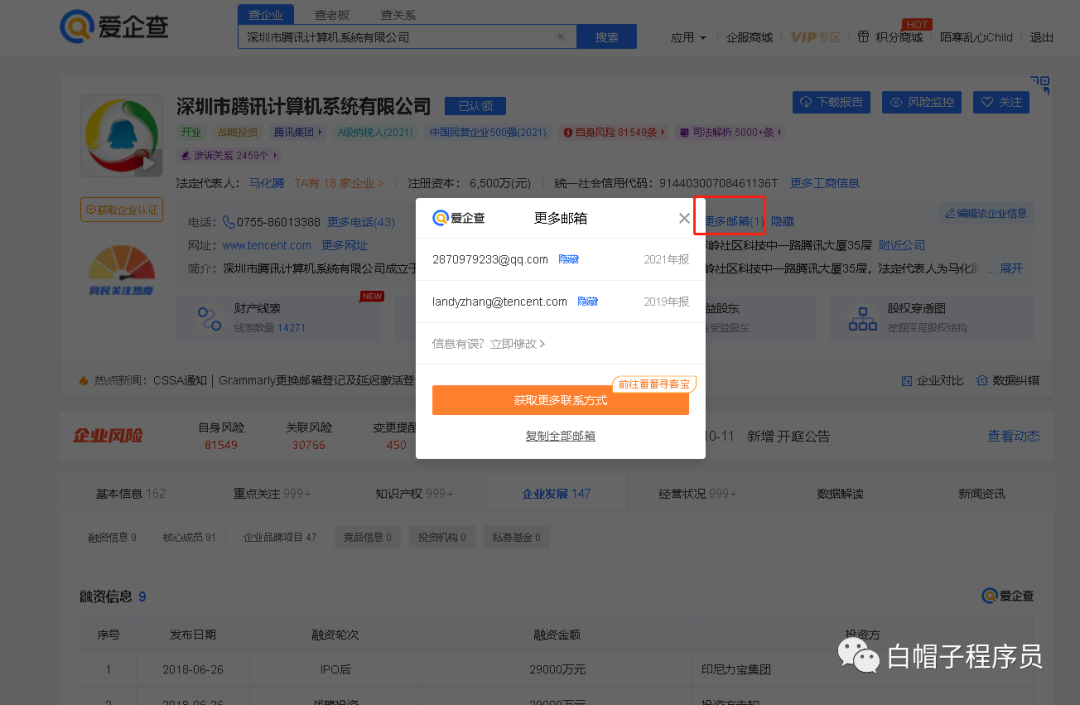
Task: Open 积分商城 with gift icon
Action: 891,37
